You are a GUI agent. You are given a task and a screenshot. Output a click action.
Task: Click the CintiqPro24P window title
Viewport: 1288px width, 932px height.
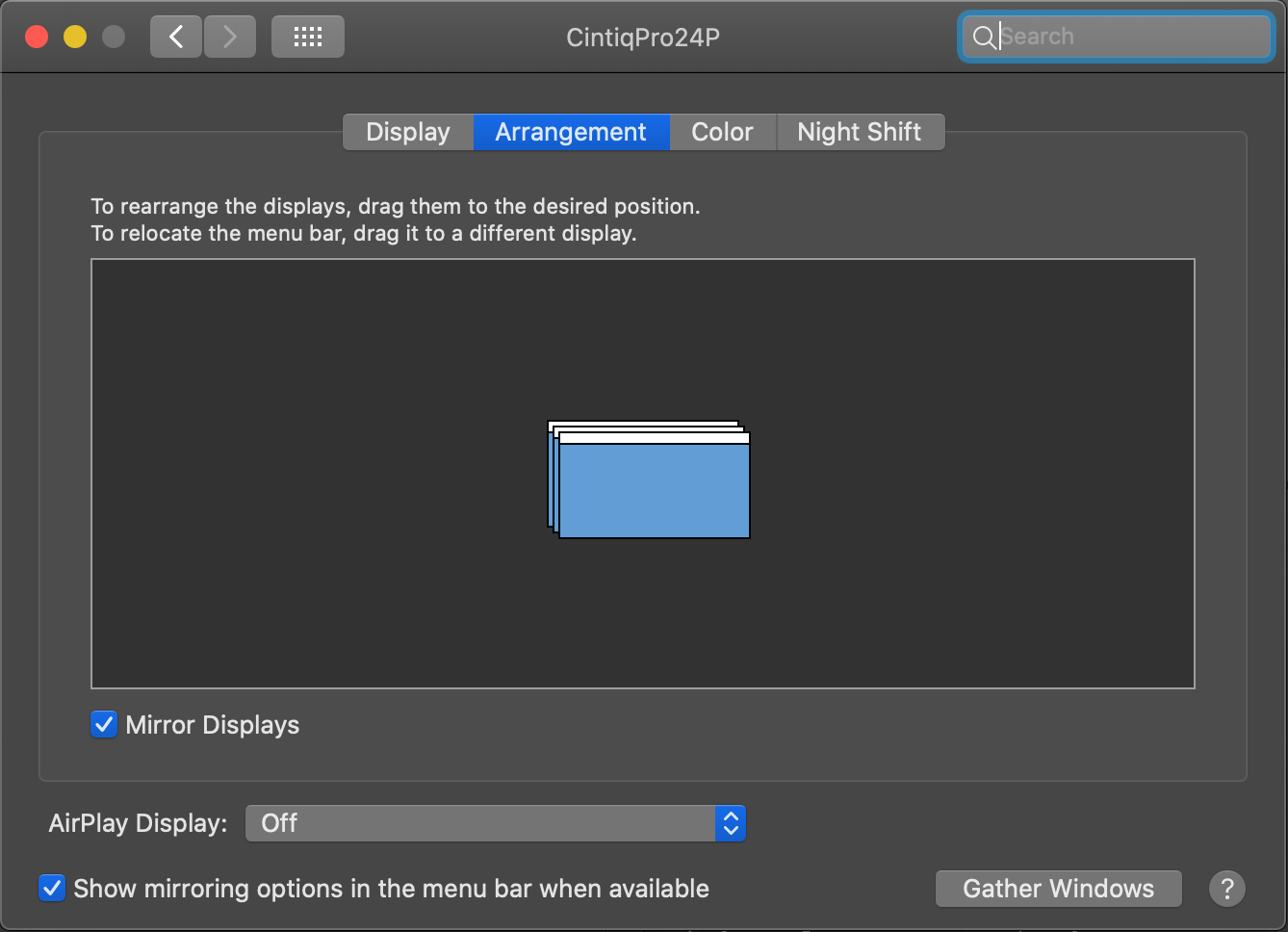click(x=643, y=38)
